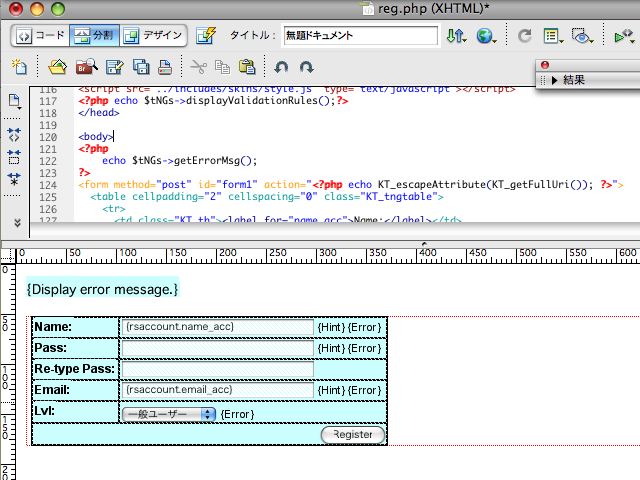Open the Visual Aids eye menu
Image resolution: width=640 pixels, height=480 pixels.
pyautogui.click(x=582, y=36)
